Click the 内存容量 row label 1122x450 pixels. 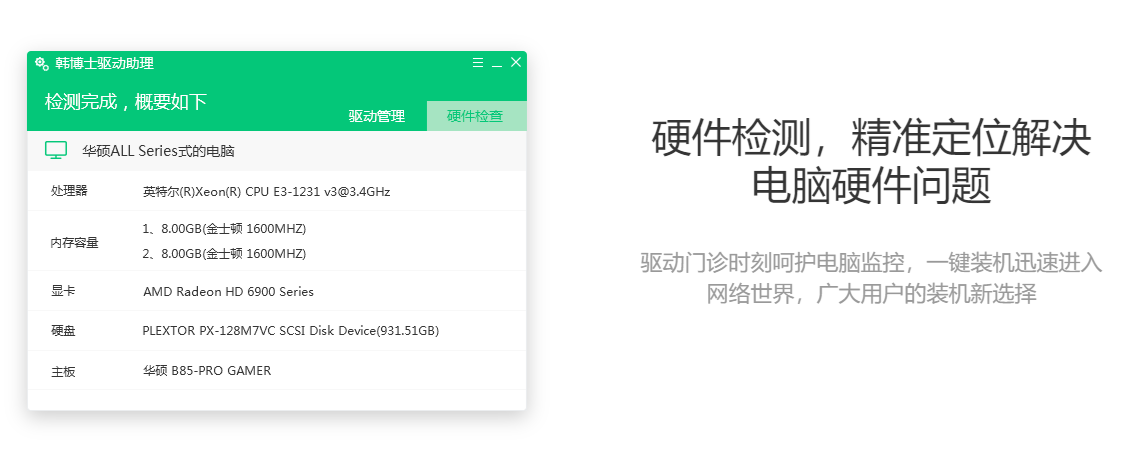(x=74, y=243)
